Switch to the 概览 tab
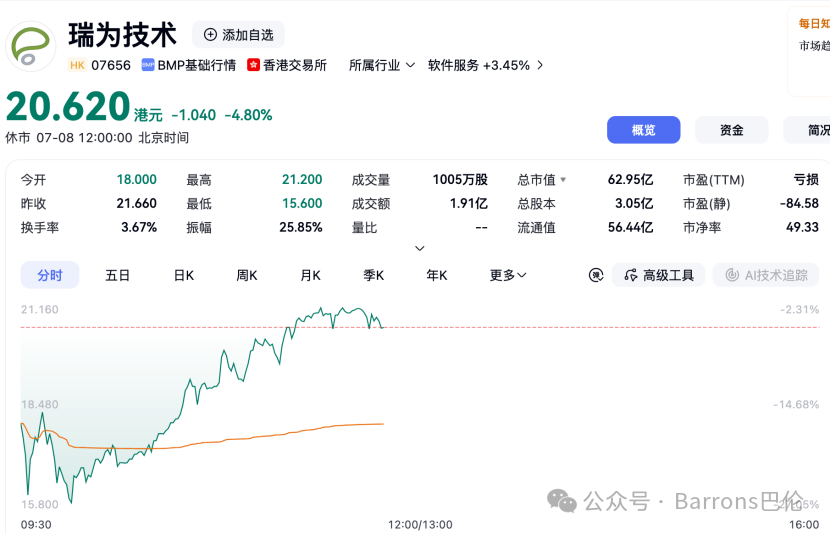Screen dimensions: 830x534 (x=643, y=130)
